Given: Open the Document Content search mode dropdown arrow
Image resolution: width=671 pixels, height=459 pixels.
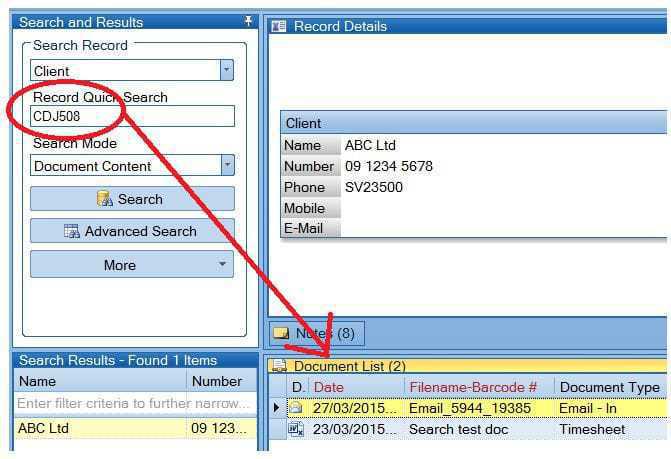Looking at the screenshot, I should tap(228, 165).
